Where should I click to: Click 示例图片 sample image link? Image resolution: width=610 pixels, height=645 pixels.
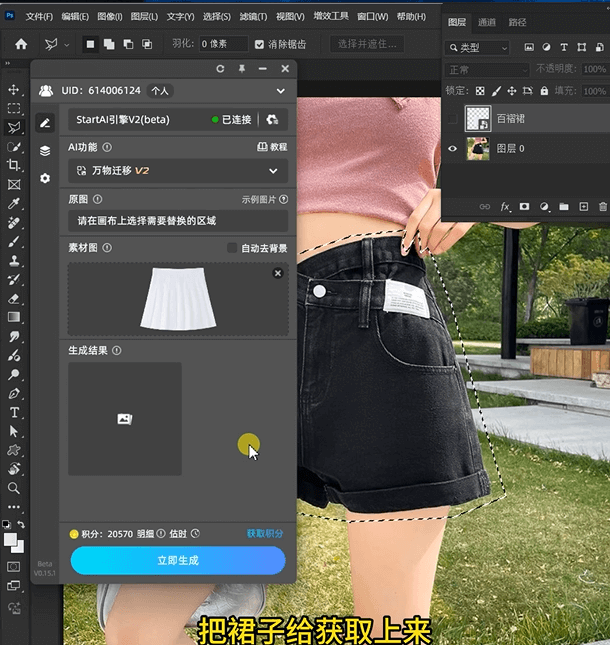(x=259, y=200)
